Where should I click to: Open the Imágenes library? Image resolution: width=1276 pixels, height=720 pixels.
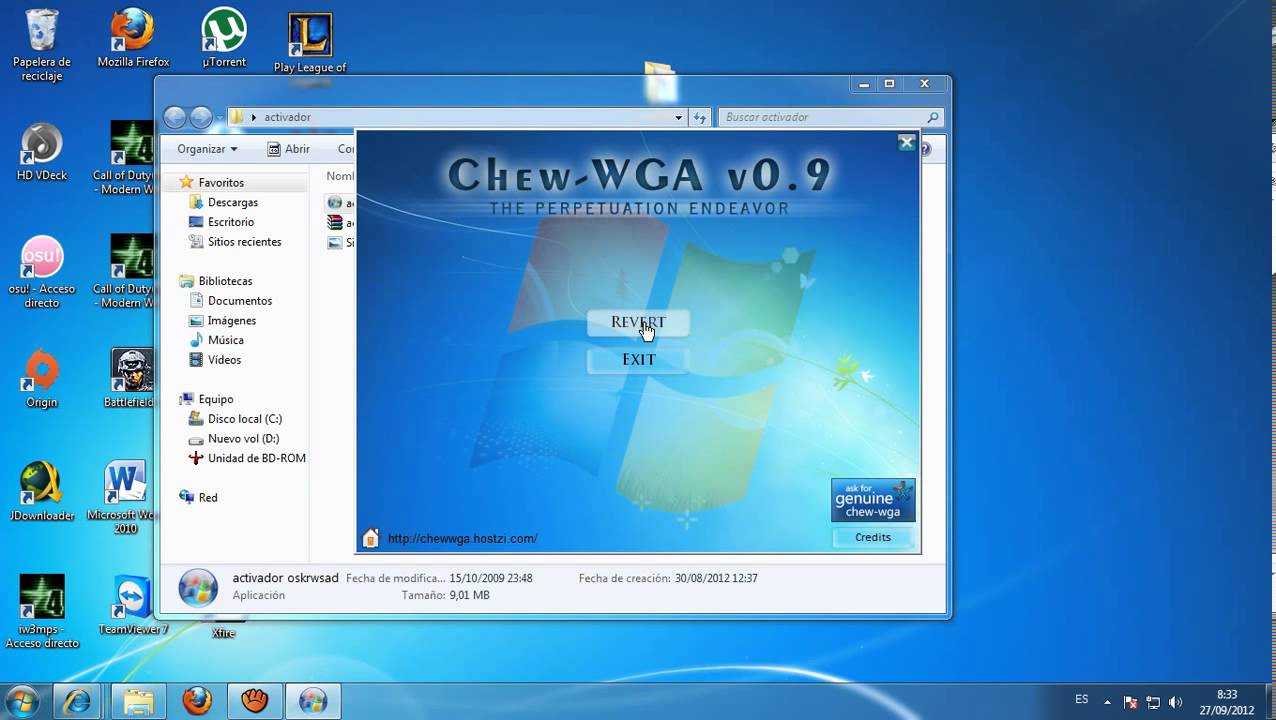pos(232,321)
